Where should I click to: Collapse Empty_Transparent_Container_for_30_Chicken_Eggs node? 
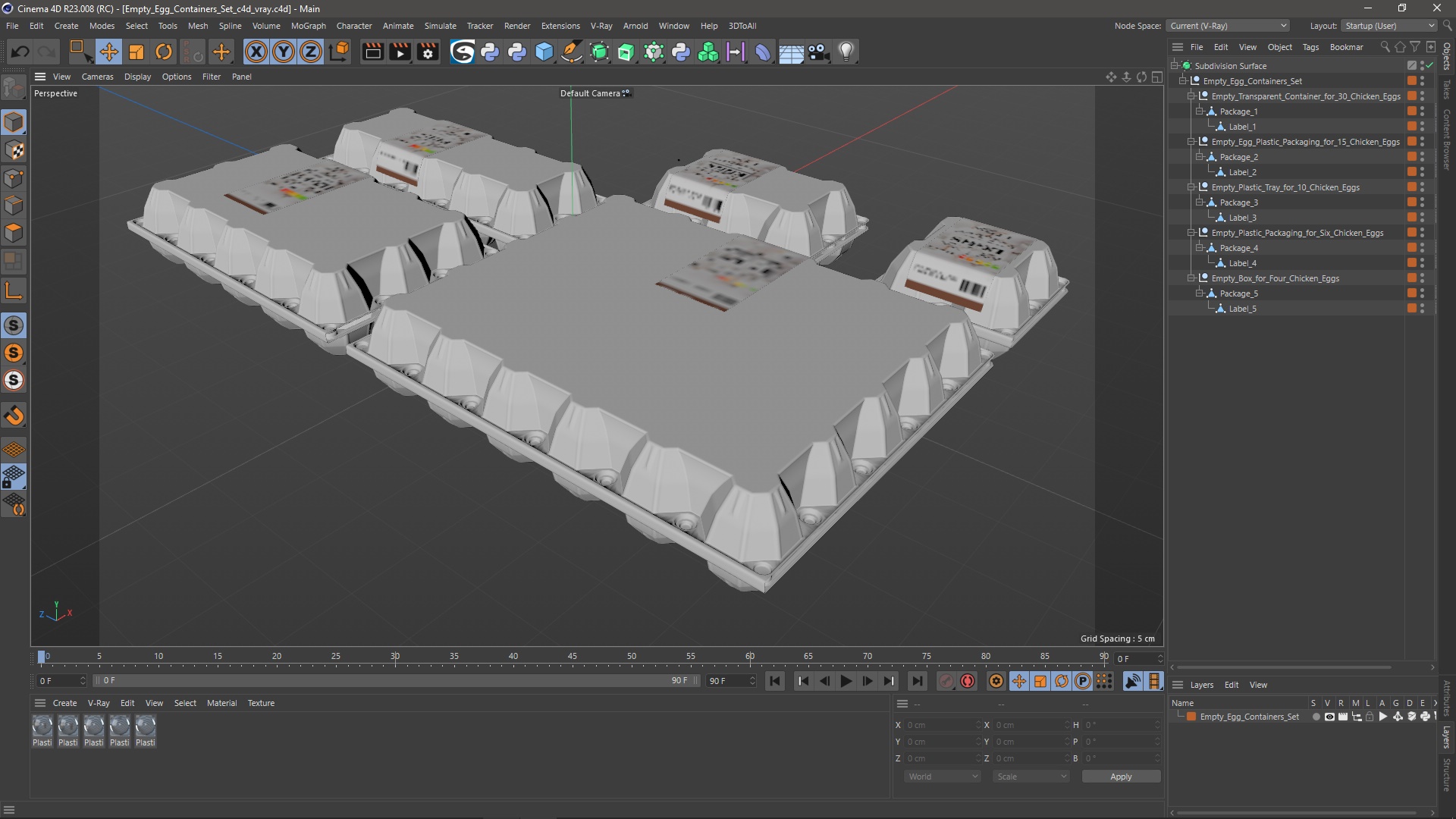point(1191,96)
